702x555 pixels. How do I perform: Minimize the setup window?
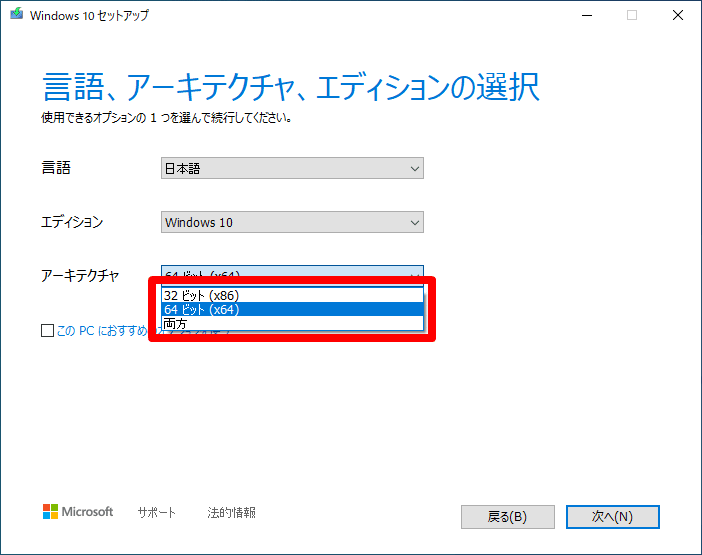tap(587, 15)
